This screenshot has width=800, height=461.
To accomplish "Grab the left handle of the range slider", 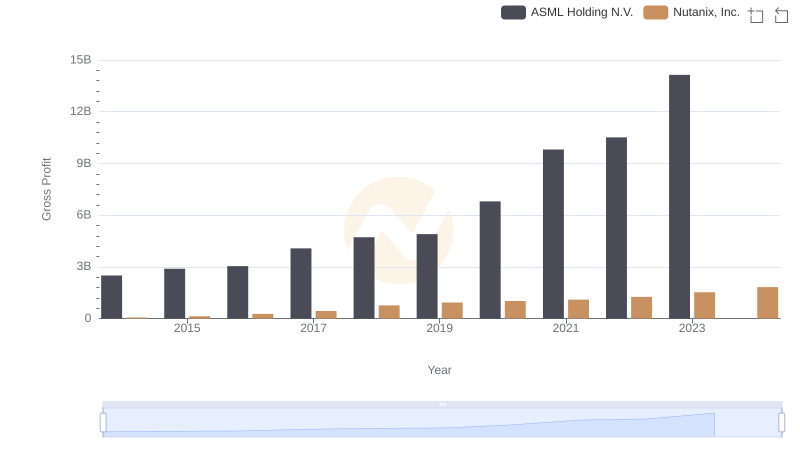I will pos(103,423).
